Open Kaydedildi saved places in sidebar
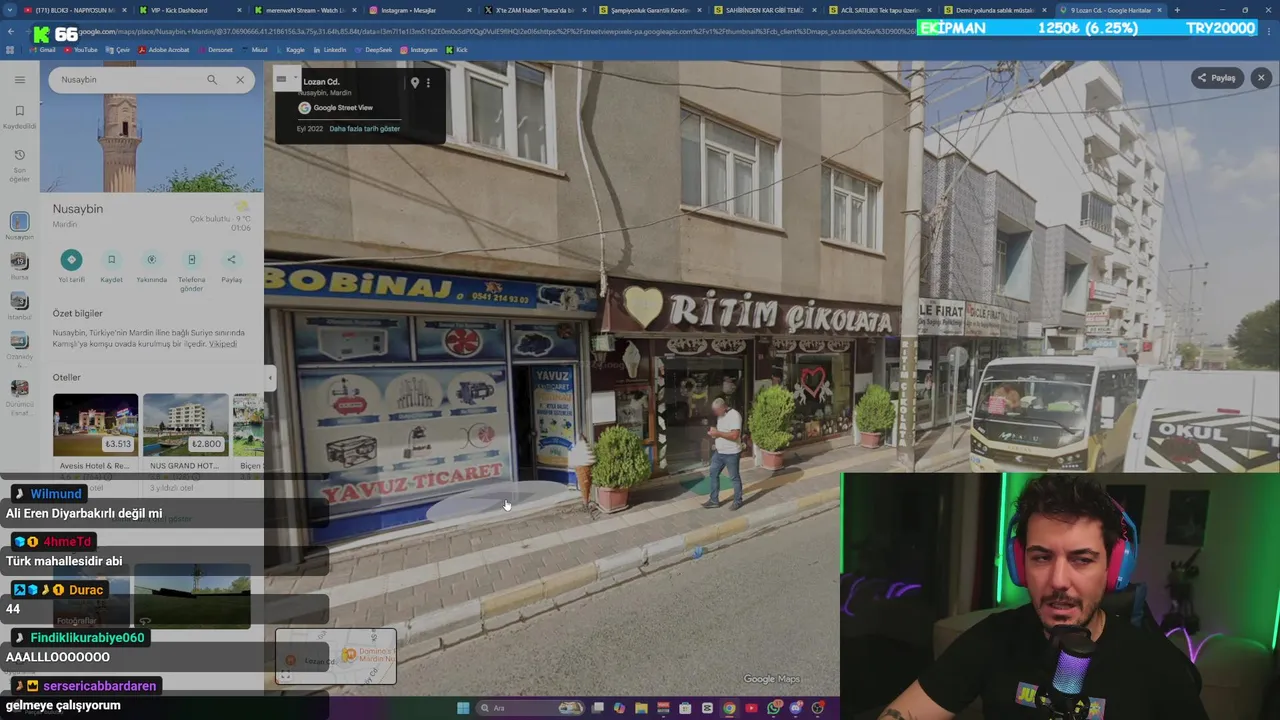 [x=19, y=116]
